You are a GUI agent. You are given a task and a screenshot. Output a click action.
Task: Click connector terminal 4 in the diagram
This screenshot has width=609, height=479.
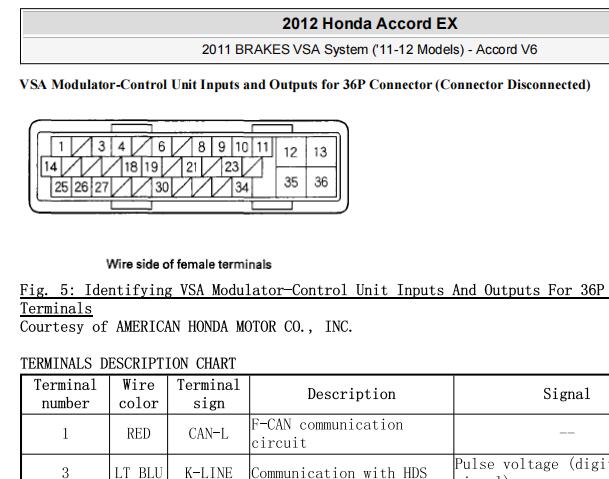pos(122,146)
